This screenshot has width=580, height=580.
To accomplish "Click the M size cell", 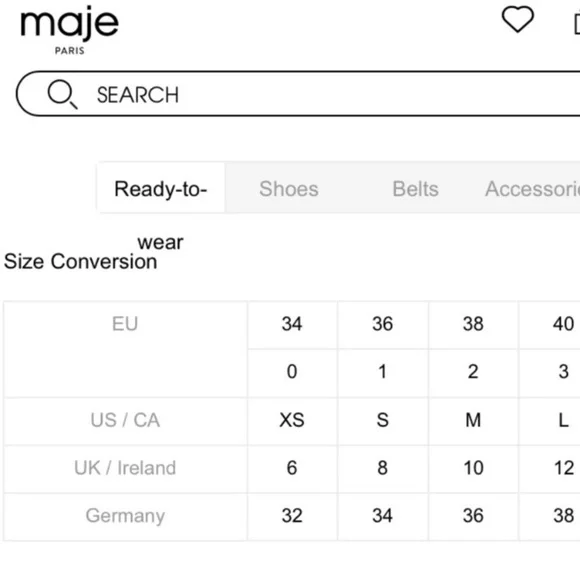I will [x=473, y=420].
